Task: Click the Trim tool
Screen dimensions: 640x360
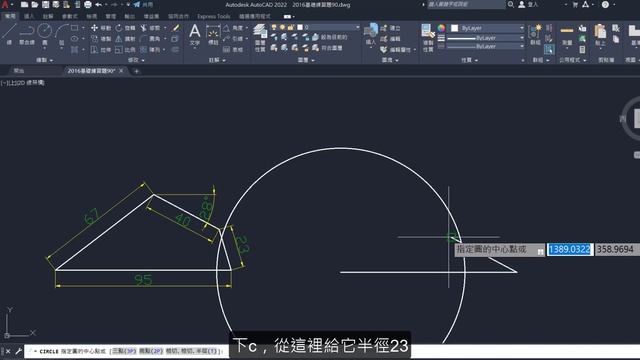Action: 149,28
